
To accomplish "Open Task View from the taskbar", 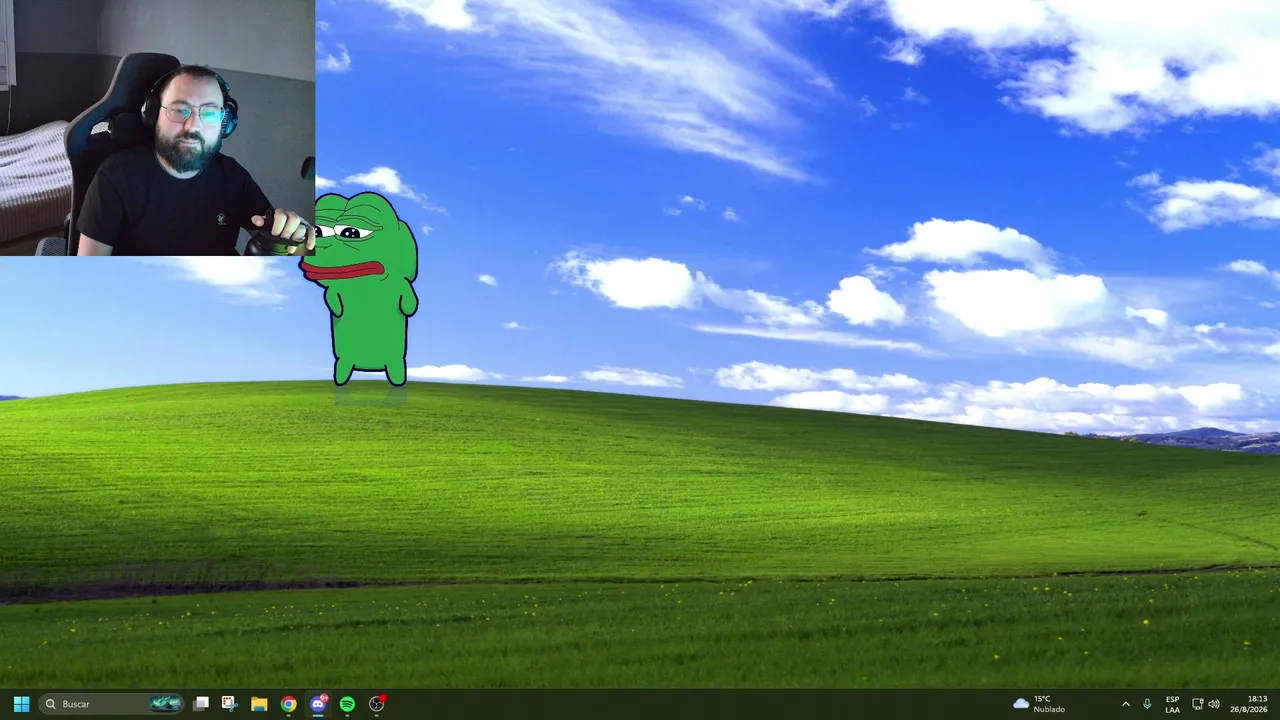I will pos(201,704).
